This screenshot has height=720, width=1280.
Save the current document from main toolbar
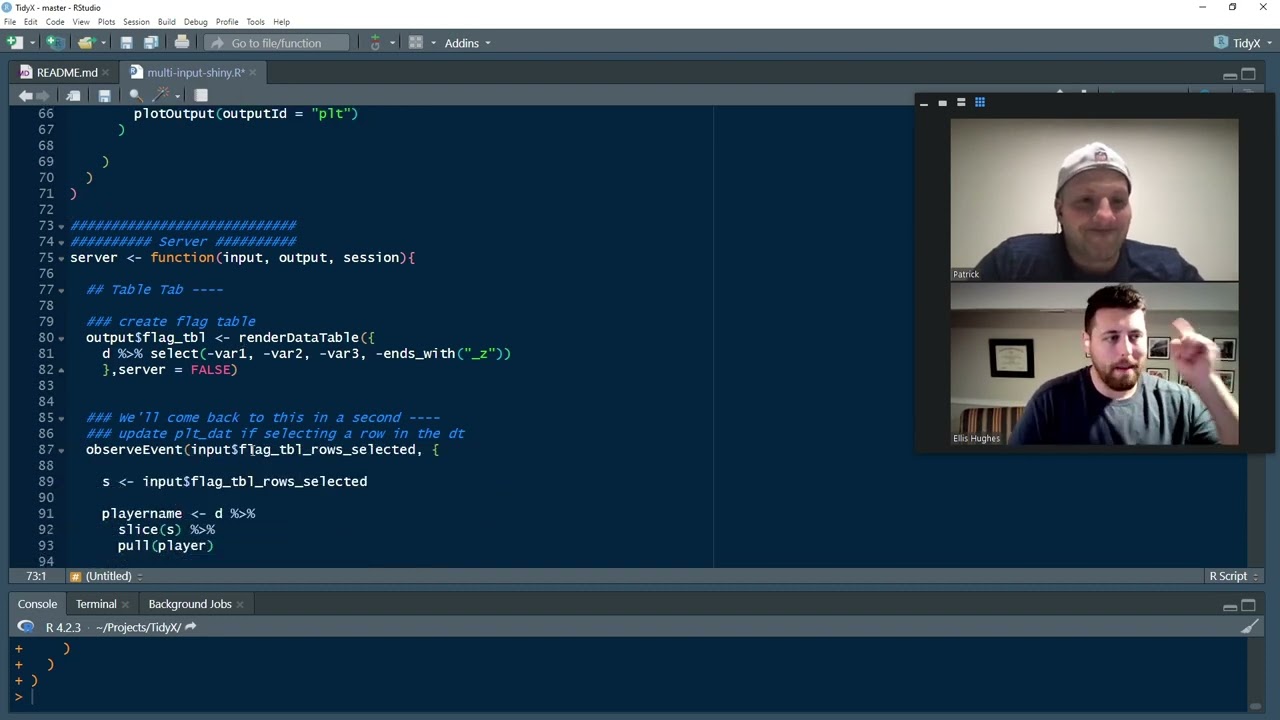click(x=126, y=43)
